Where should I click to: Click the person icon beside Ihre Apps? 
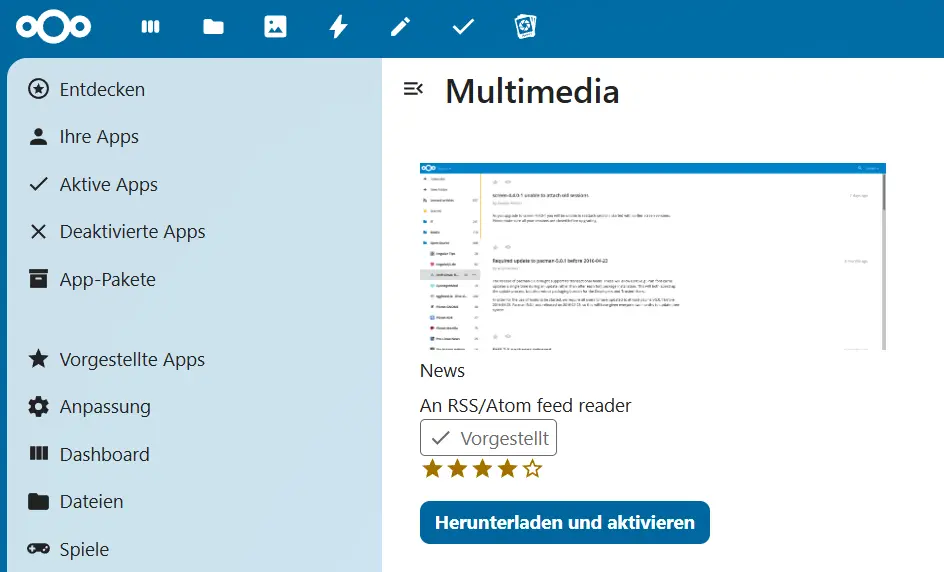point(39,137)
